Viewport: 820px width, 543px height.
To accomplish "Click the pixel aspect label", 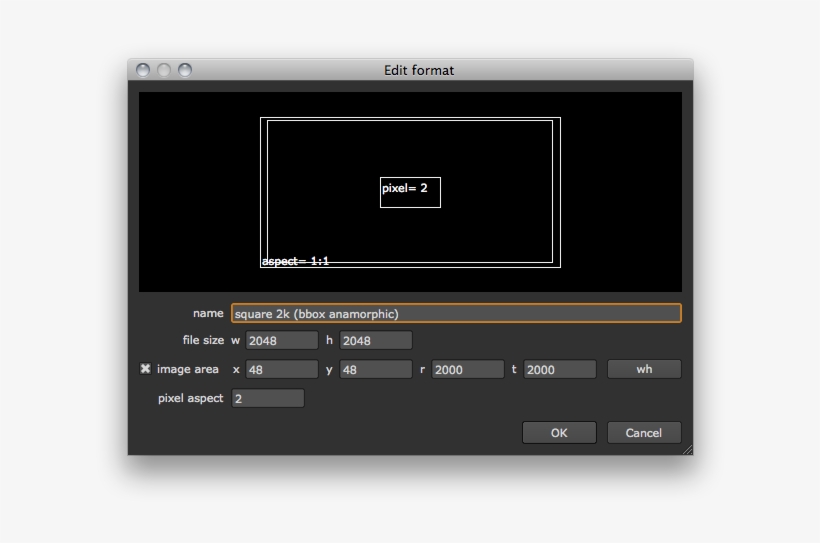I will (x=190, y=398).
